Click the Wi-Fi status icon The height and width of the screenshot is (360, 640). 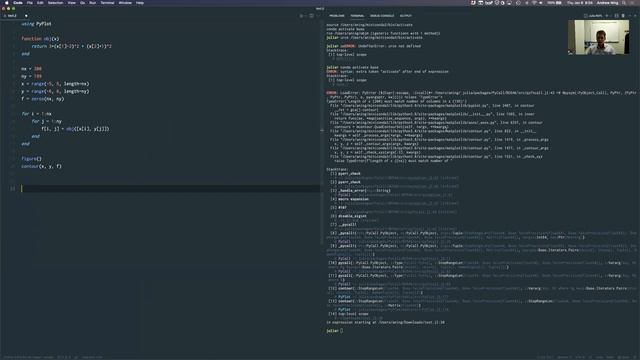pos(534,2)
